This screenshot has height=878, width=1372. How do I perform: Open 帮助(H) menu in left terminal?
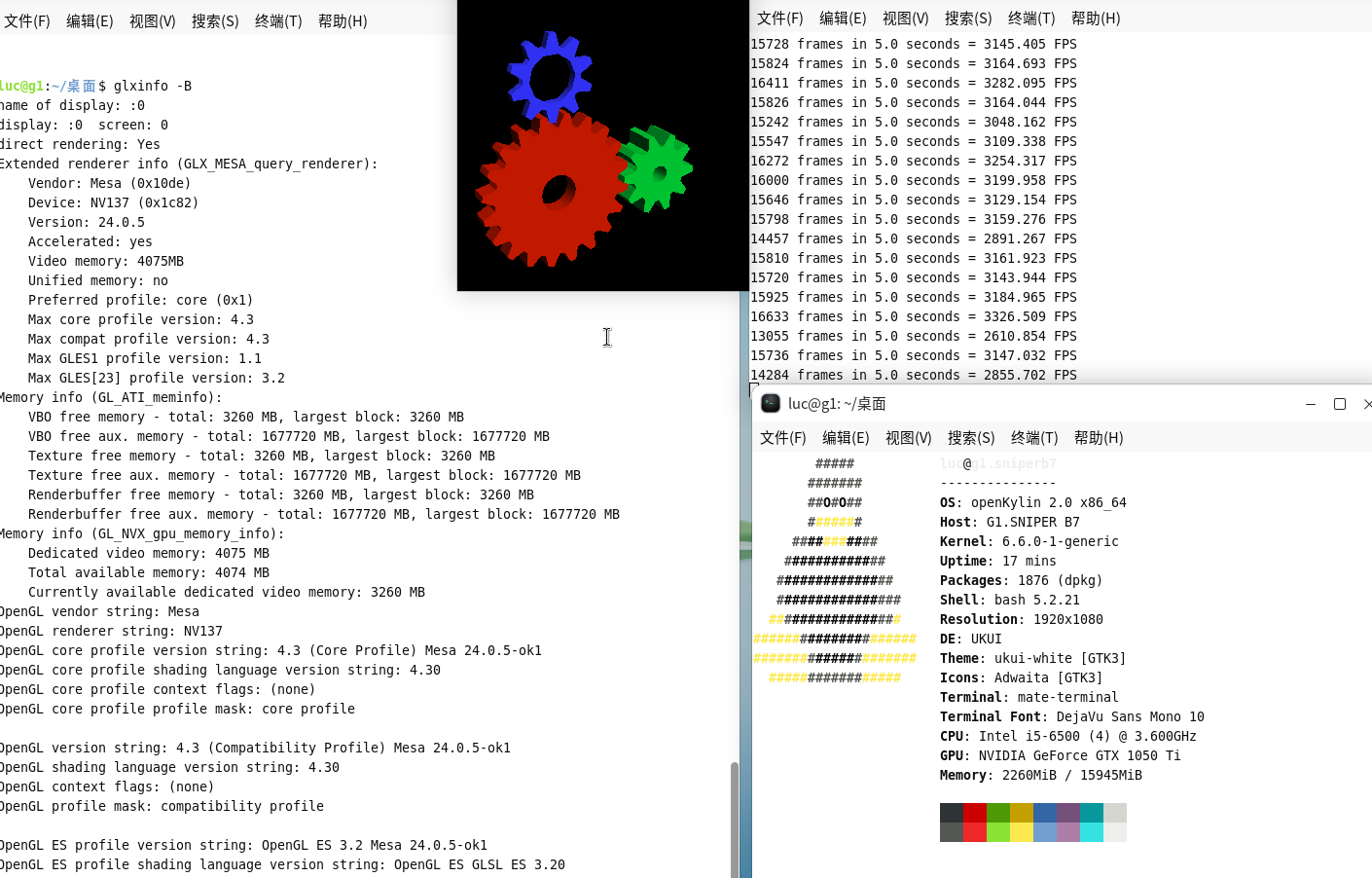pos(343,20)
